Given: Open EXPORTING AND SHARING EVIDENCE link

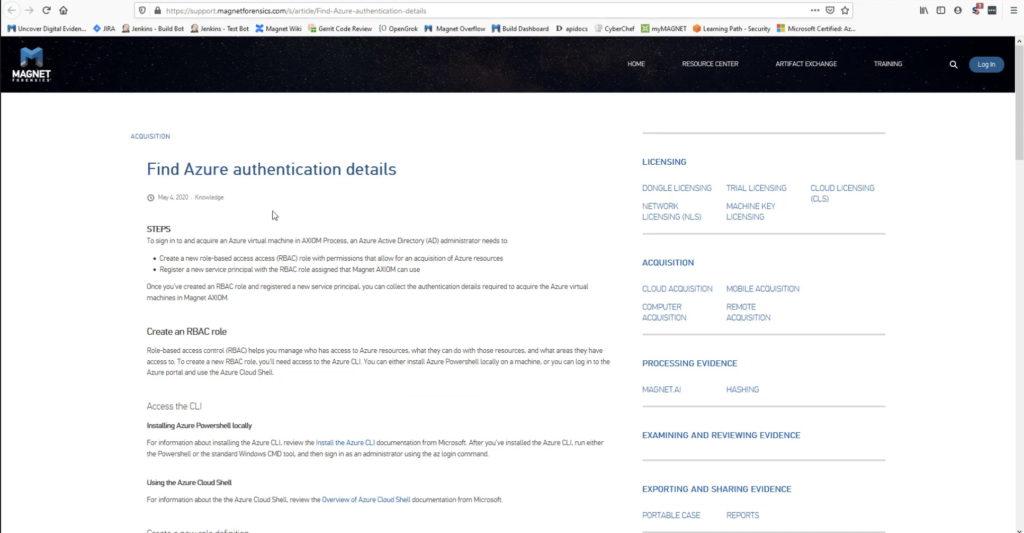Looking at the screenshot, I should 716,489.
